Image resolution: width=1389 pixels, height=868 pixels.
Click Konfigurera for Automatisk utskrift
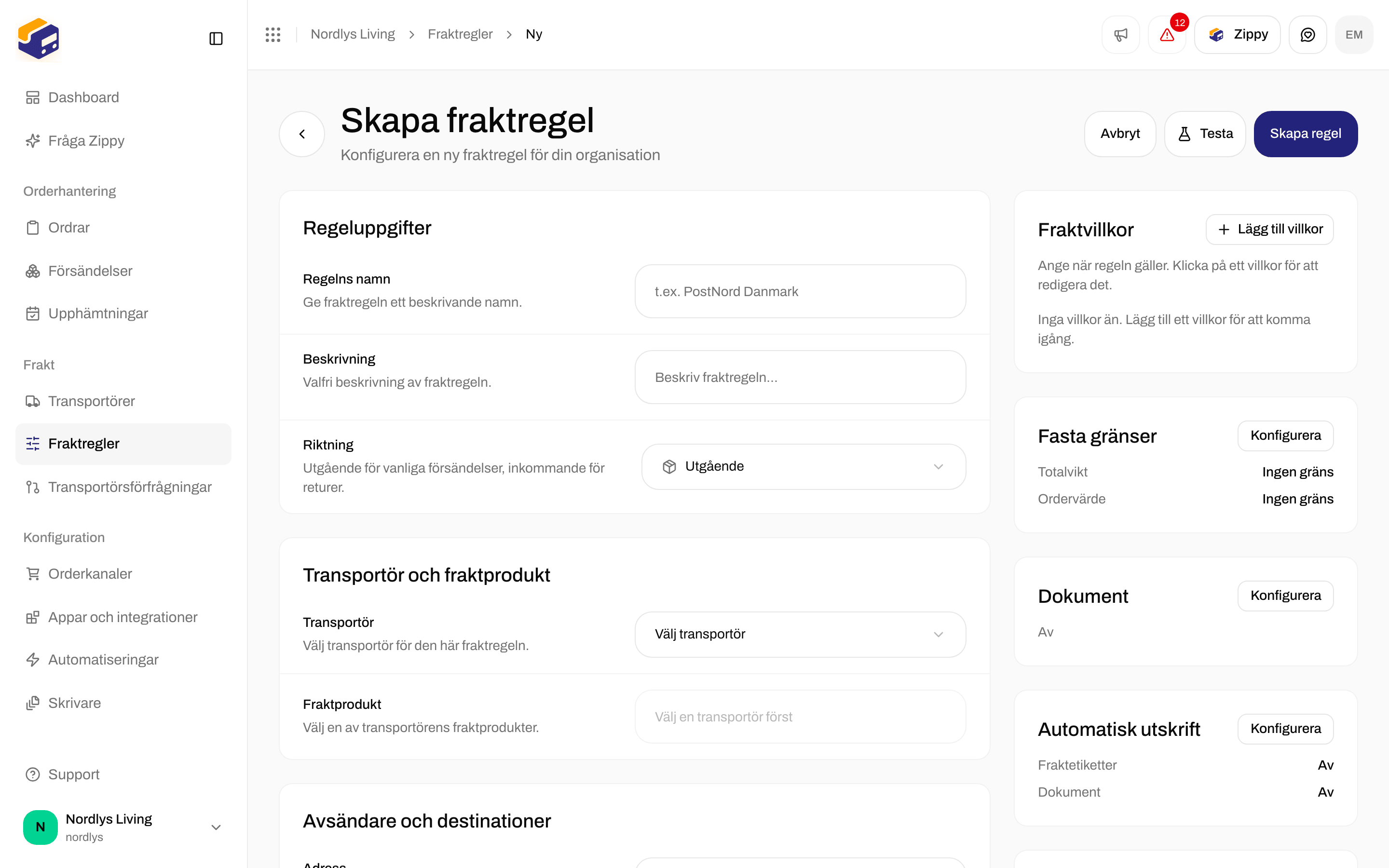tap(1285, 729)
